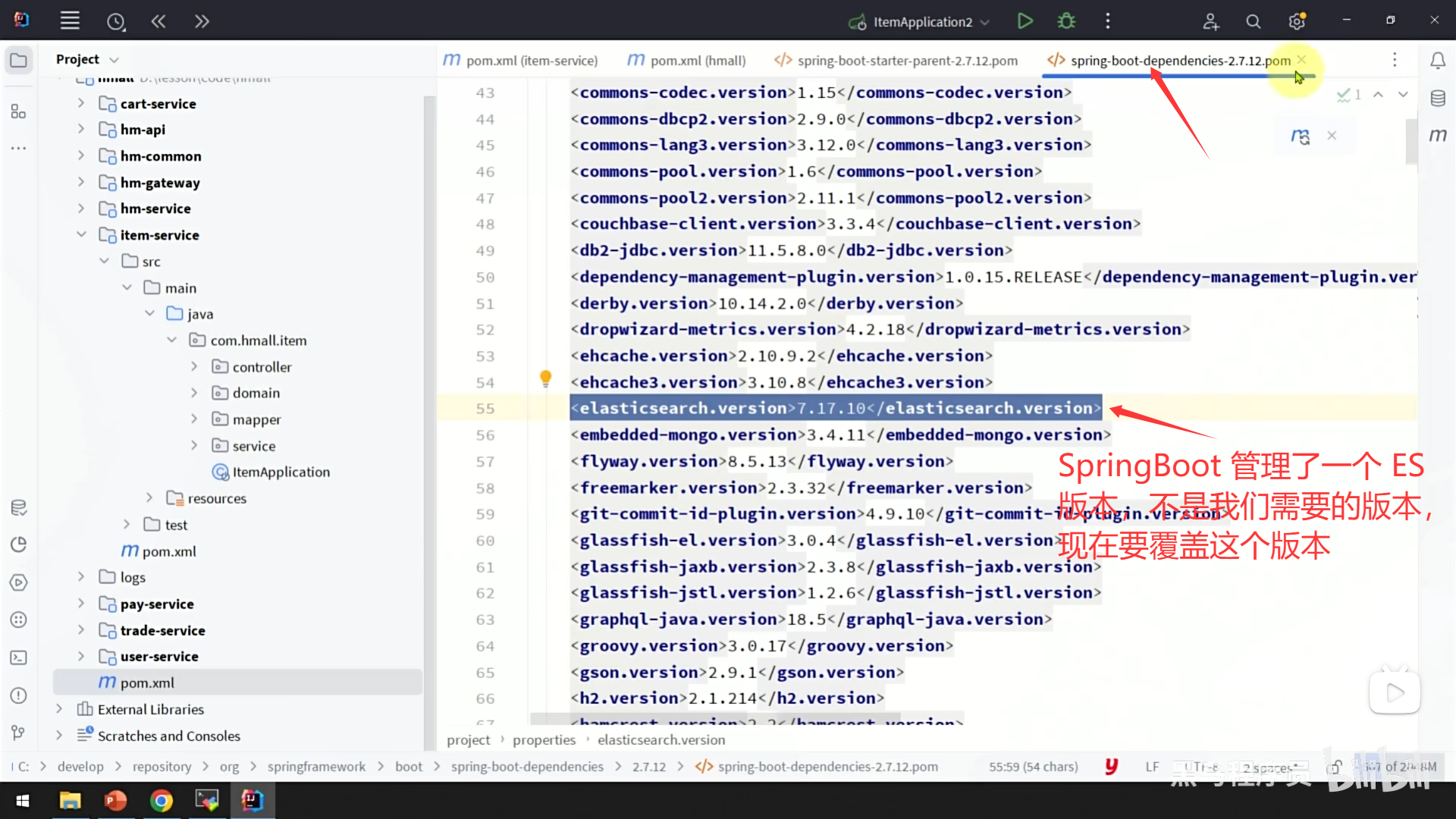The height and width of the screenshot is (819, 1456).
Task: Open the Terminal tool window
Action: pos(19,657)
